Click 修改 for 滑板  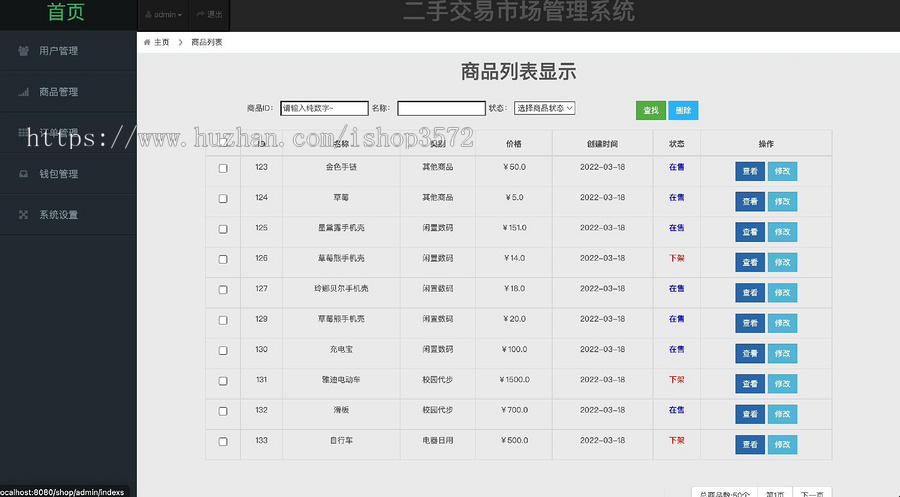pyautogui.click(x=782, y=414)
